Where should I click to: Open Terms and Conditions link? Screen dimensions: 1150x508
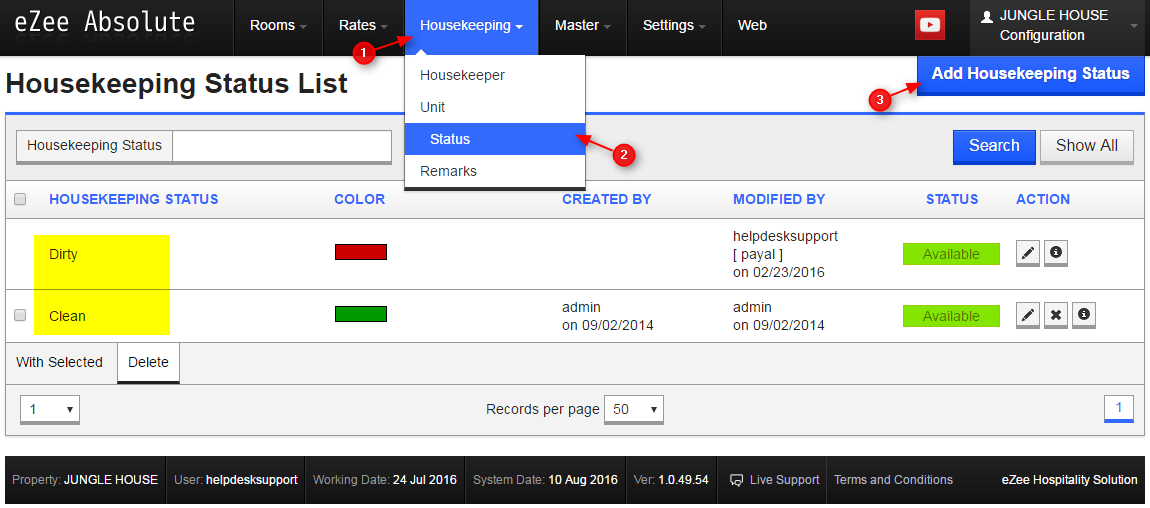tap(893, 480)
